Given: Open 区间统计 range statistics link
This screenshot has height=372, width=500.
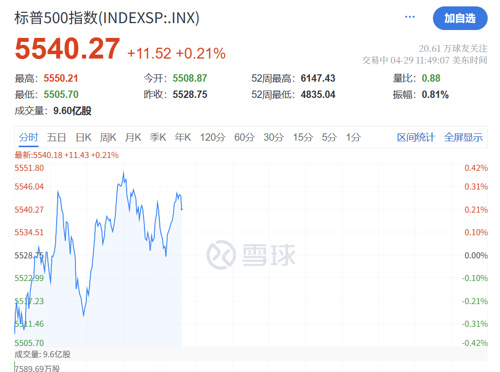Looking at the screenshot, I should pyautogui.click(x=416, y=137).
